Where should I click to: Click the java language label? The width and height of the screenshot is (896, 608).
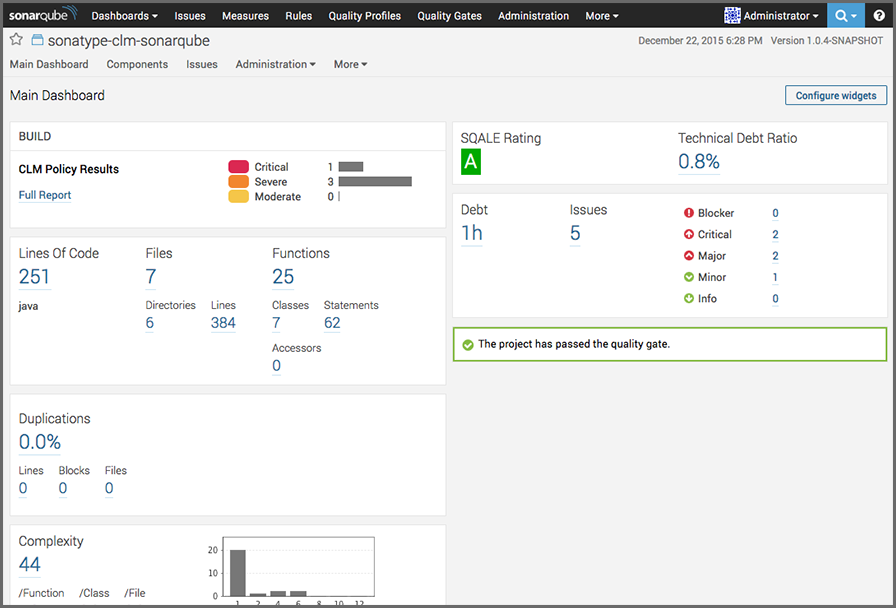[29, 306]
